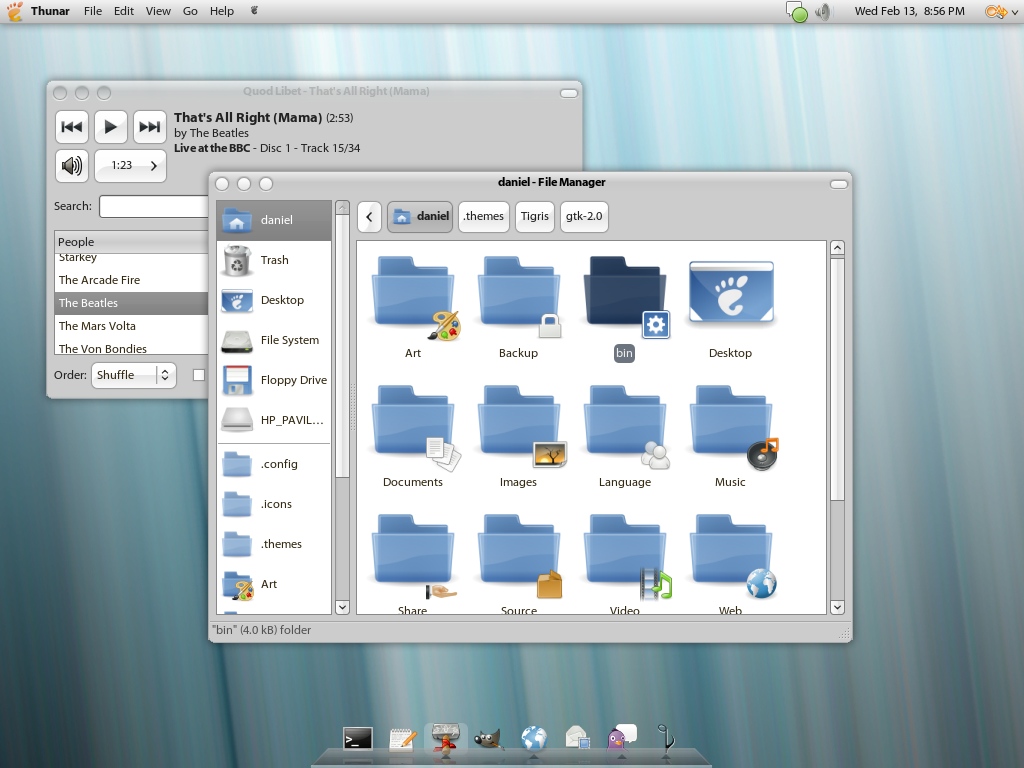Viewport: 1024px width, 768px height.
Task: Click the path bar back arrow
Action: tap(369, 217)
